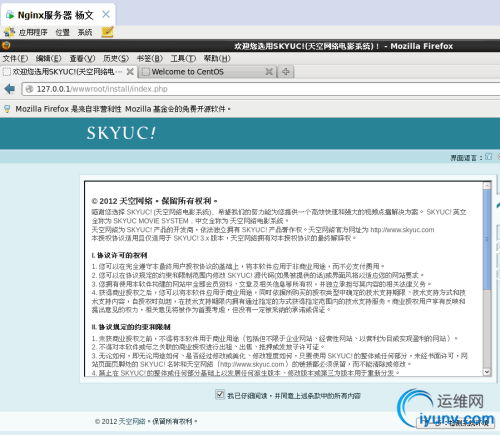
Task: Click the notes editor icon in panel
Action: [x=107, y=32]
